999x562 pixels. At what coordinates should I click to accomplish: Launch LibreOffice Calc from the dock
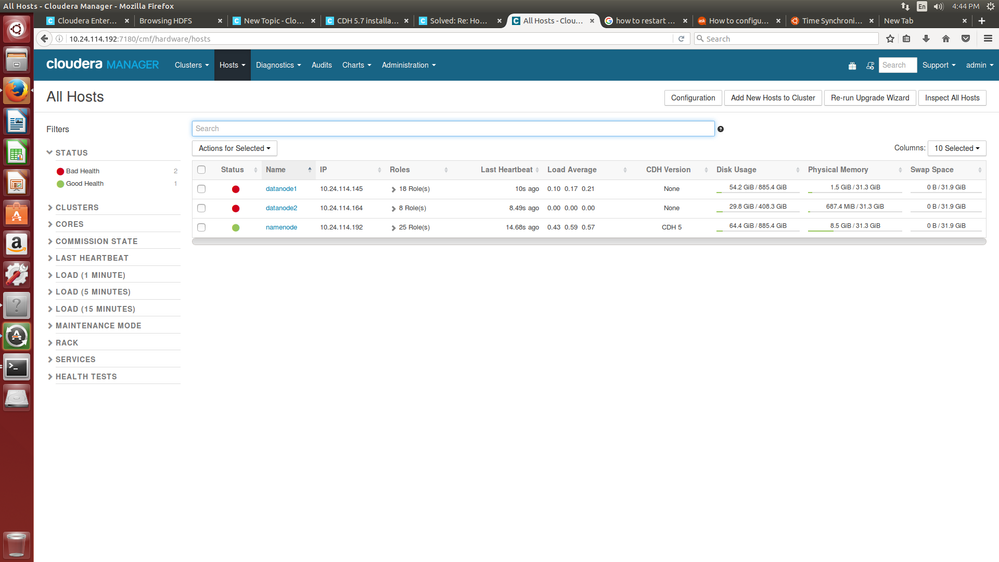(x=17, y=152)
